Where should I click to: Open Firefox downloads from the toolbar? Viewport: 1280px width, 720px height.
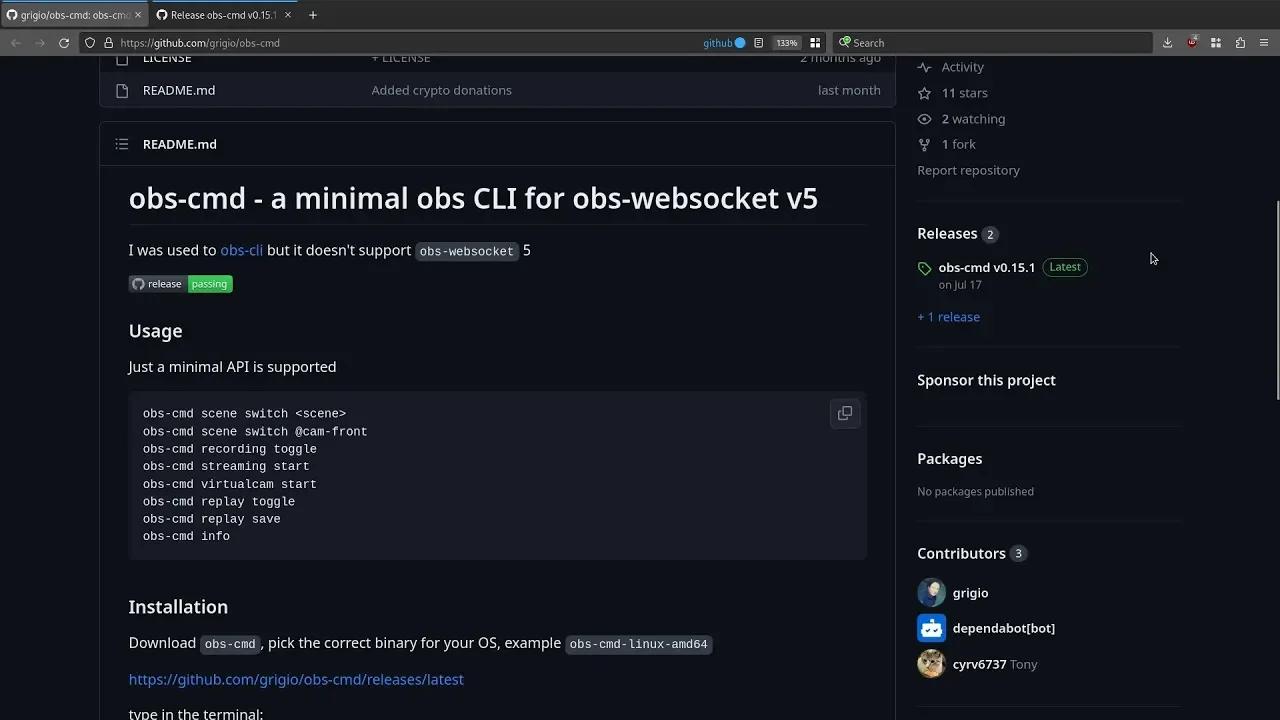pyautogui.click(x=1167, y=42)
